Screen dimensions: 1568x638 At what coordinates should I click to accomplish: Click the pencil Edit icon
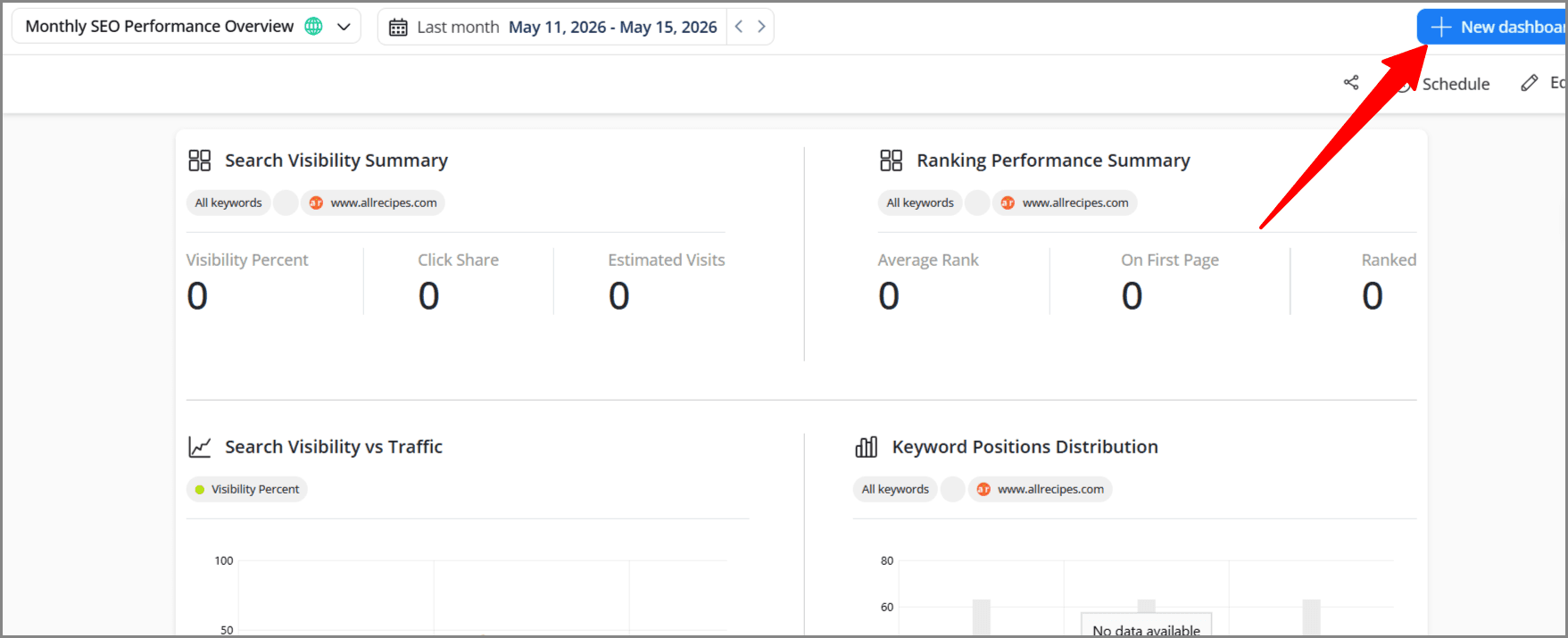[x=1530, y=83]
